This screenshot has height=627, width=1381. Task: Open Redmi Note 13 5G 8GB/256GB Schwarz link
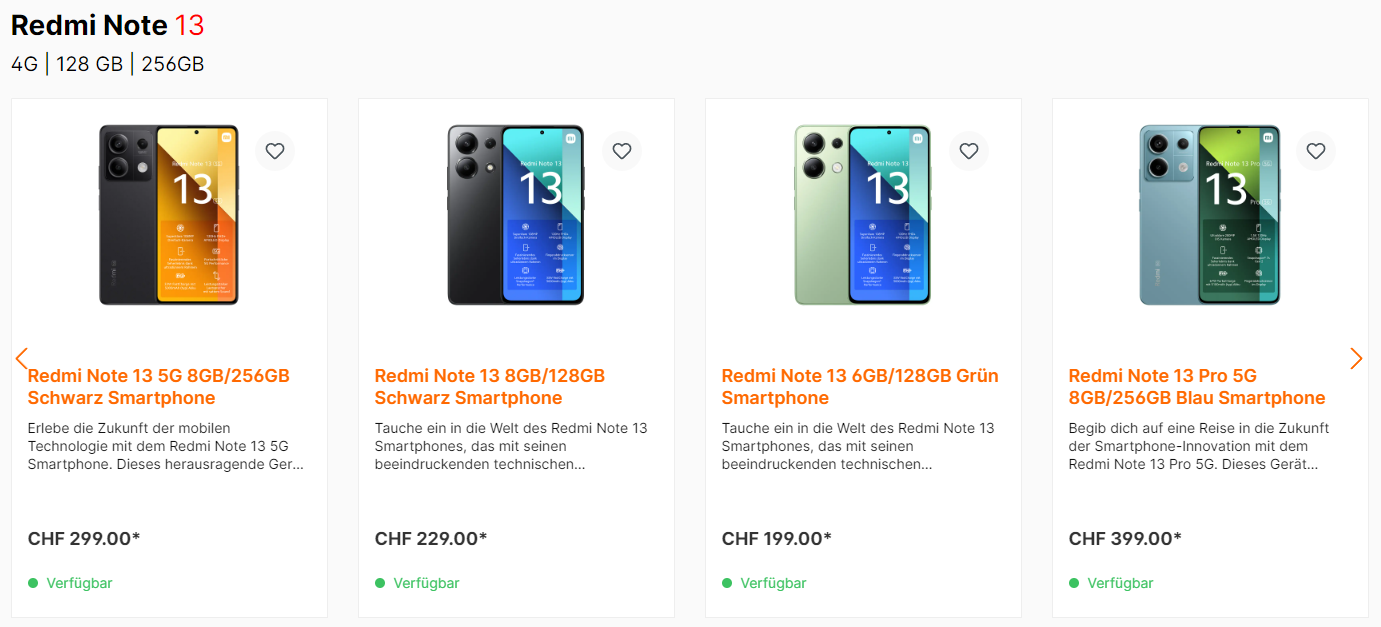coord(159,387)
